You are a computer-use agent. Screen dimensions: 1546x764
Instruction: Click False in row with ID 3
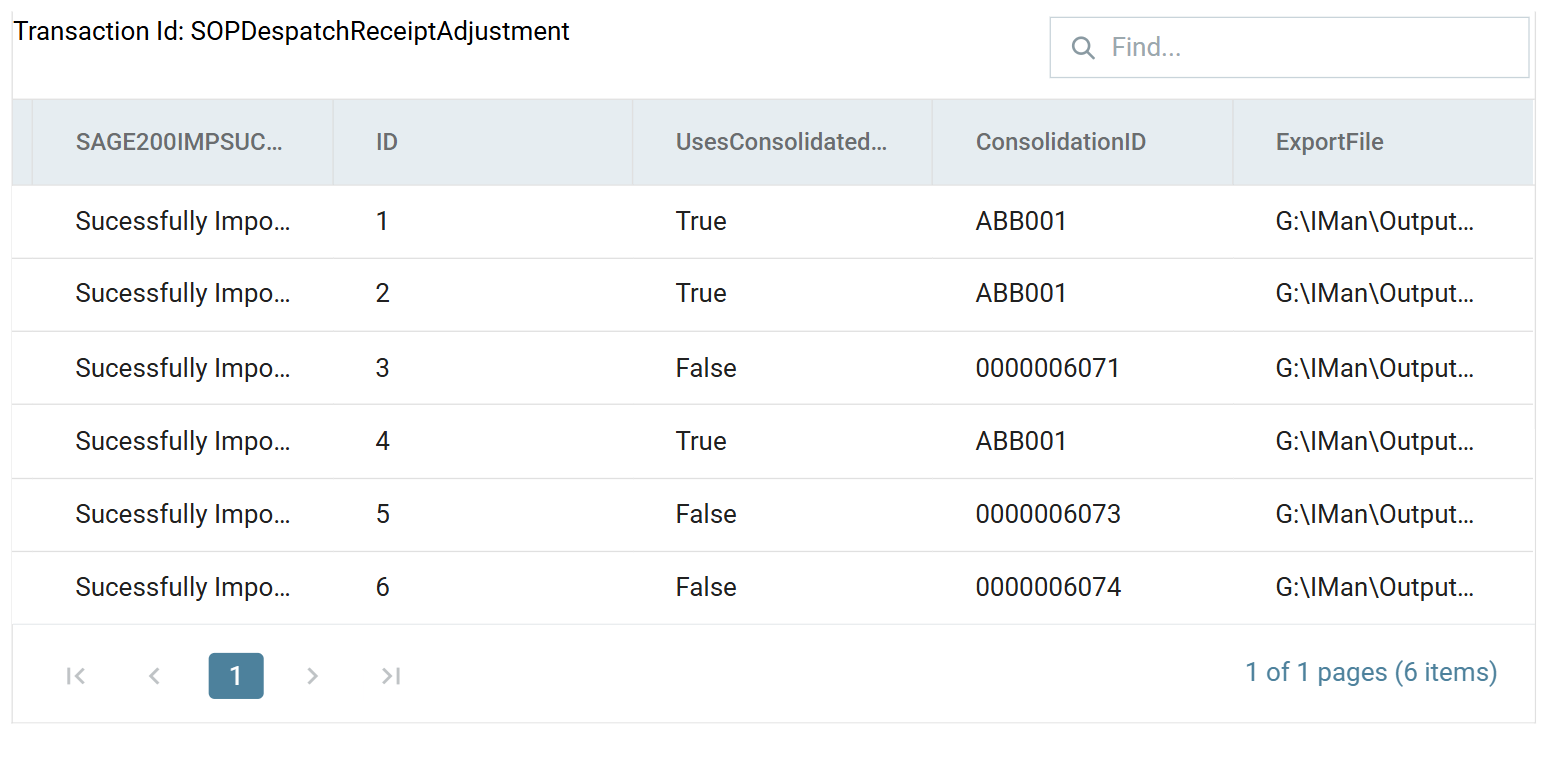tap(706, 368)
